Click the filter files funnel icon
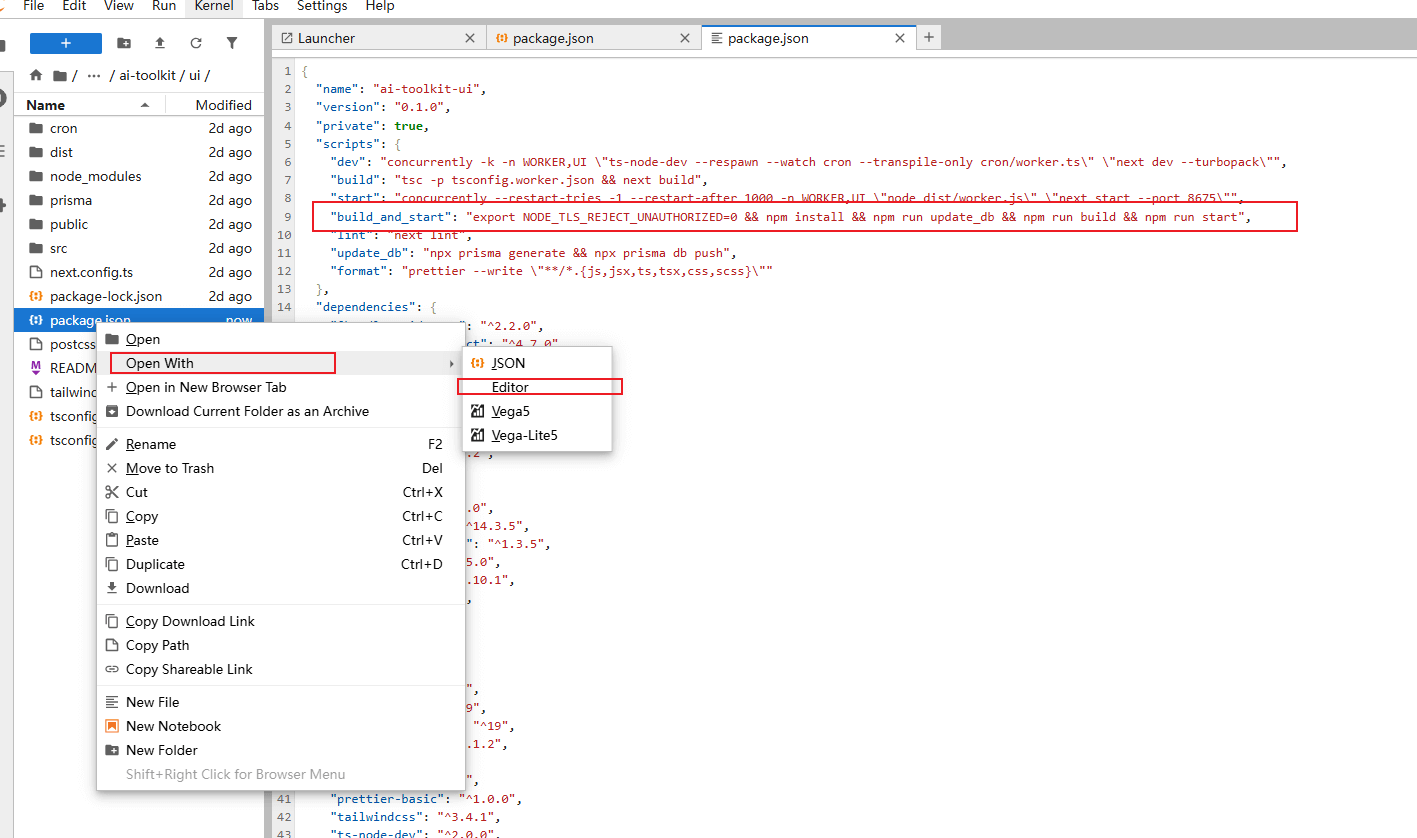Viewport: 1417px width, 838px height. pyautogui.click(x=232, y=43)
